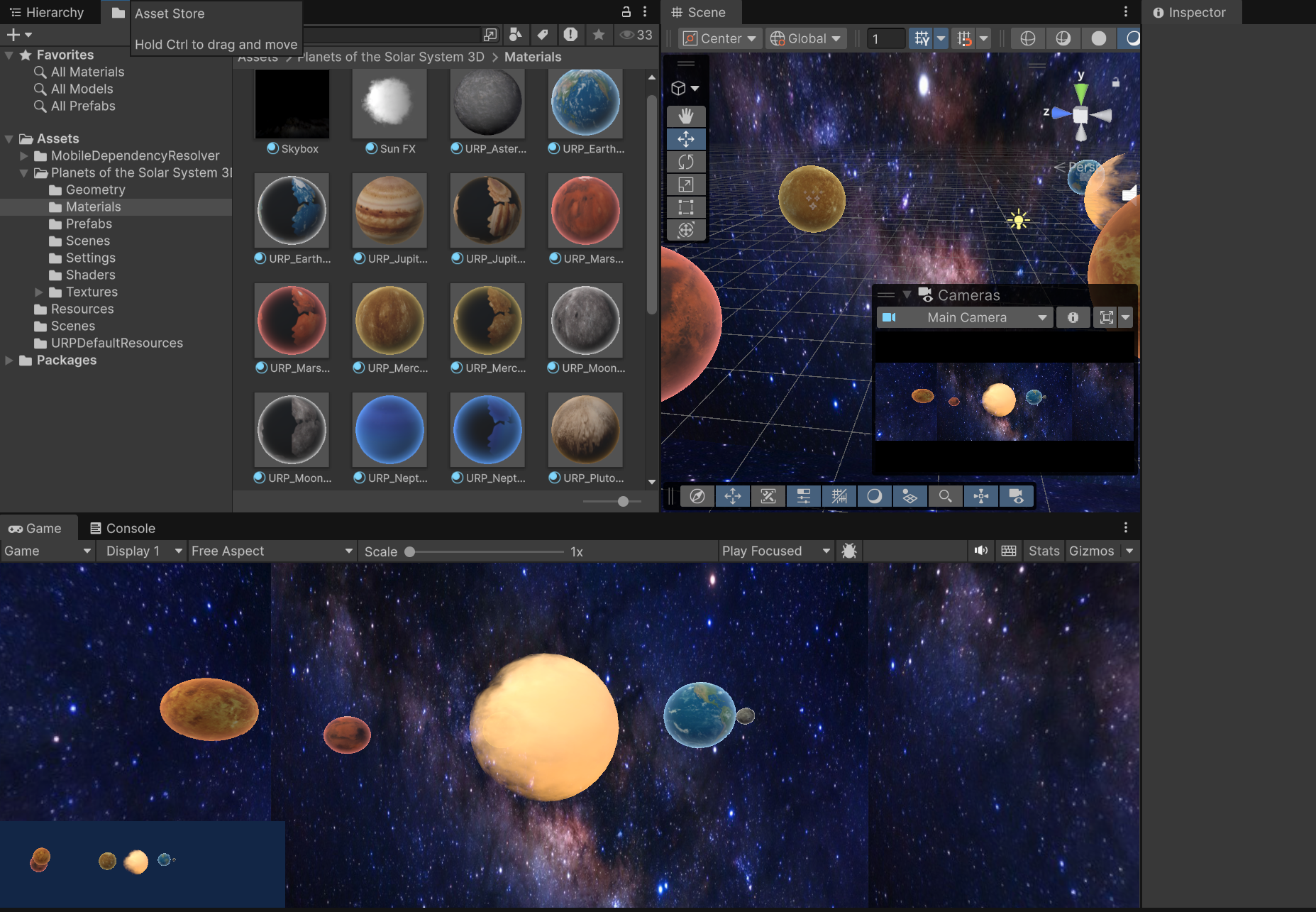
Task: Select the Rect Transform tool
Action: 685,207
